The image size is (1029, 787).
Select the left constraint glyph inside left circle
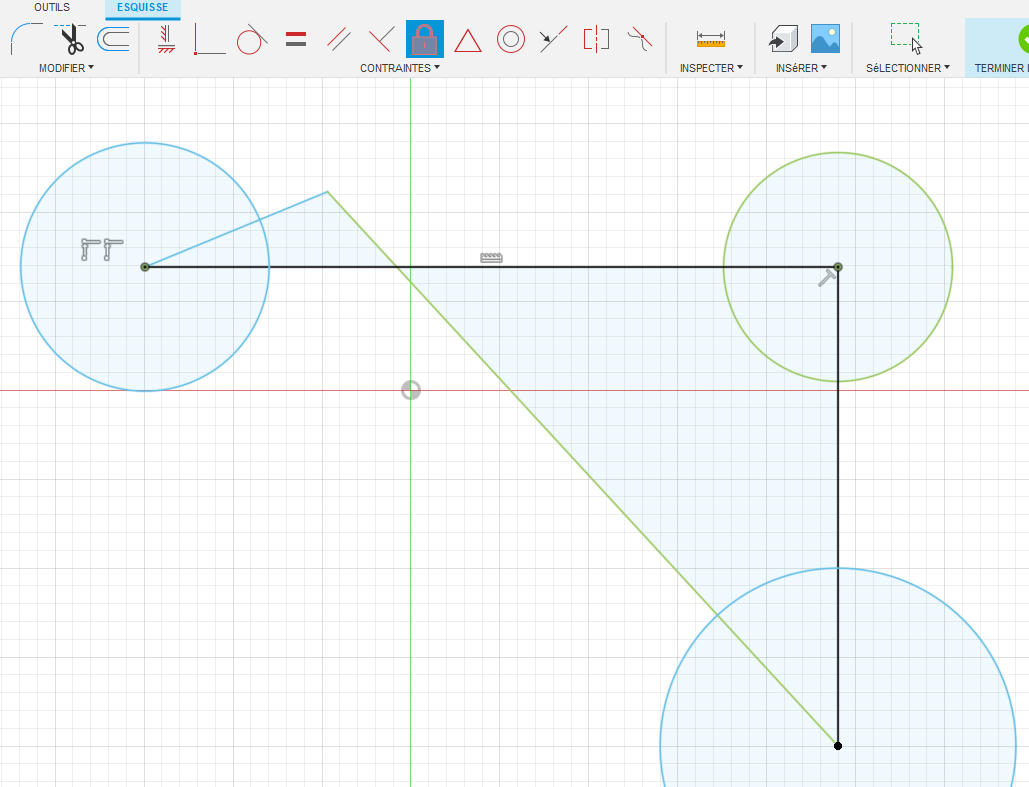[x=90, y=249]
